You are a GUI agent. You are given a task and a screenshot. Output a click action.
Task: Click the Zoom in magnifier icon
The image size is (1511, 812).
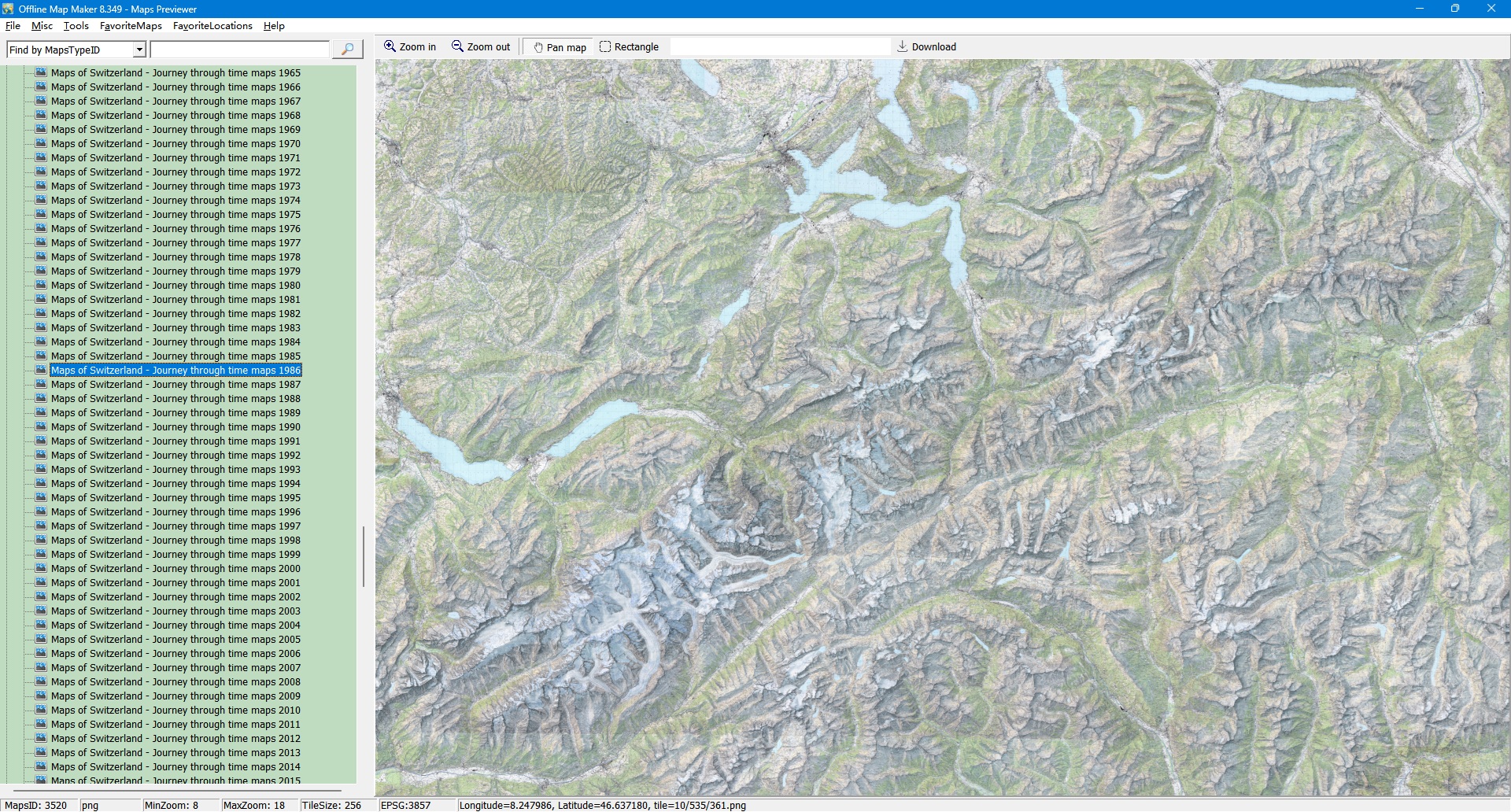[x=390, y=46]
